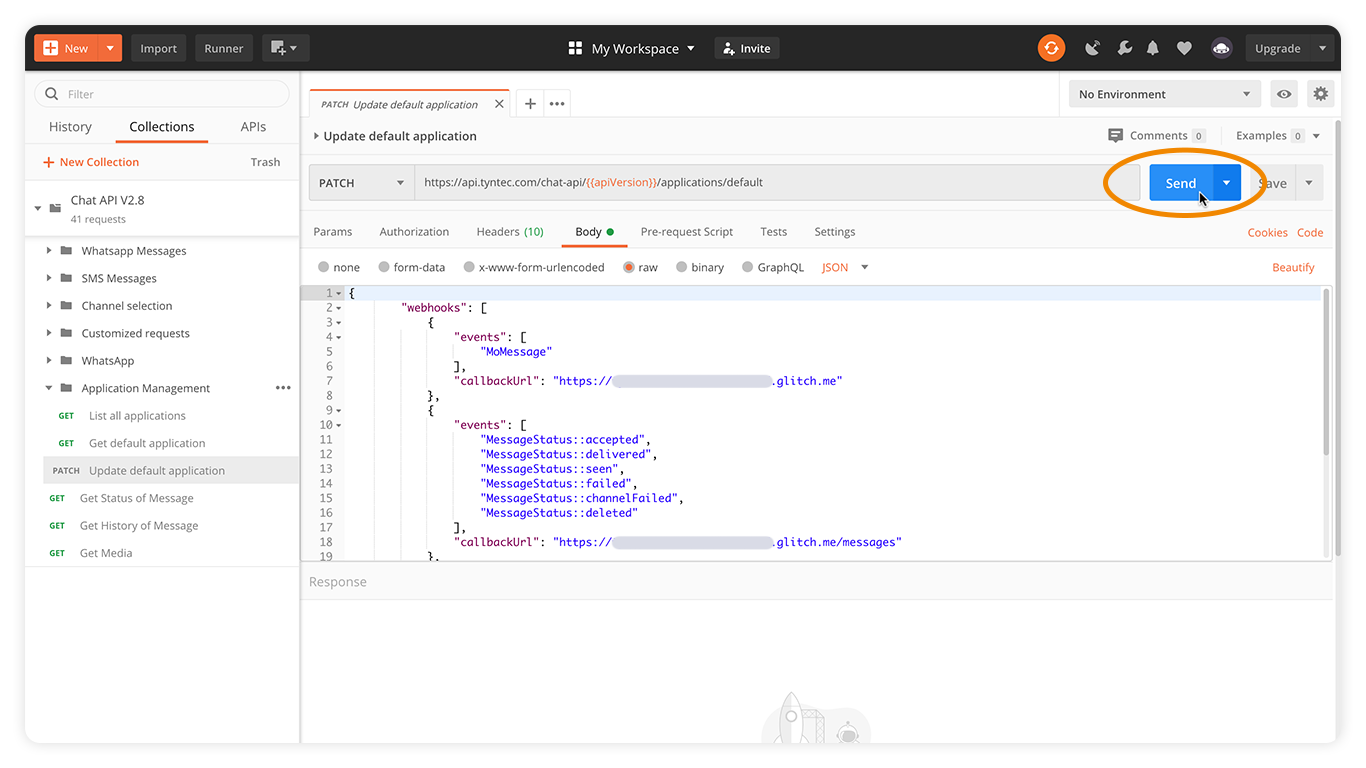Open the dropdown arrow beside Upgrade
The width and height of the screenshot is (1366, 768).
click(1322, 48)
